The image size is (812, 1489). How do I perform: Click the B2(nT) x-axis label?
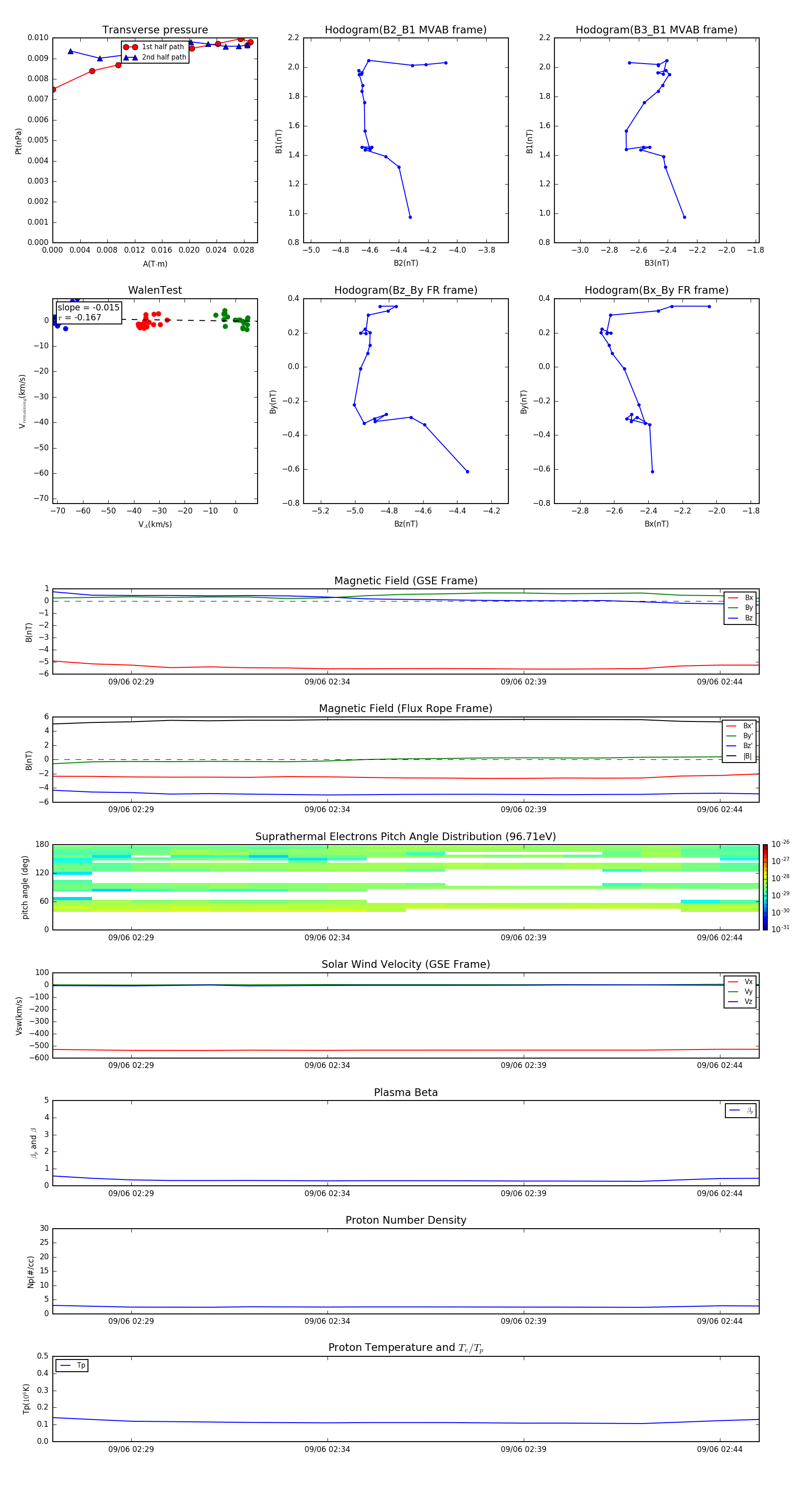(406, 263)
